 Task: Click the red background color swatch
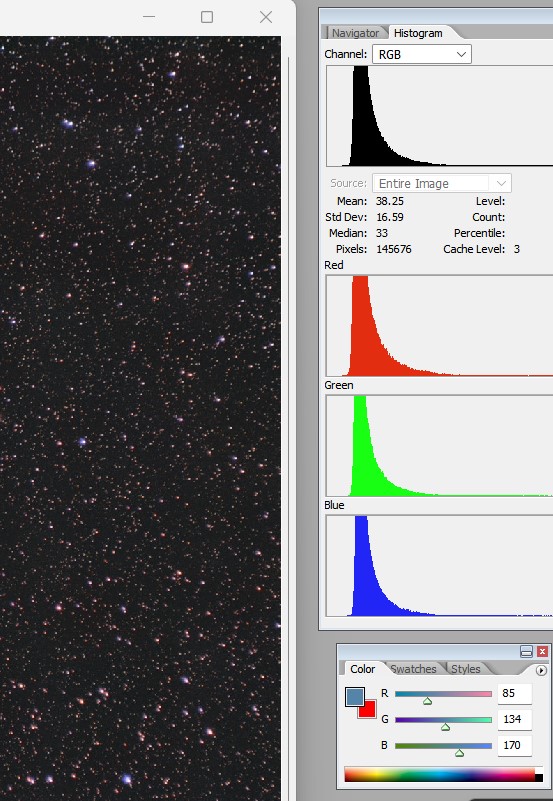point(369,710)
